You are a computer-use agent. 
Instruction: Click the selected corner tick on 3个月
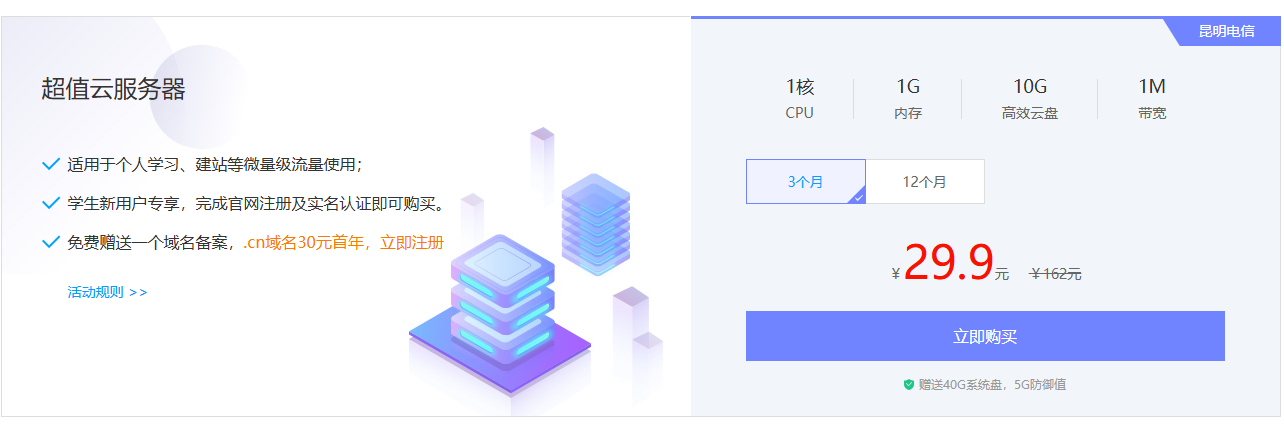857,197
